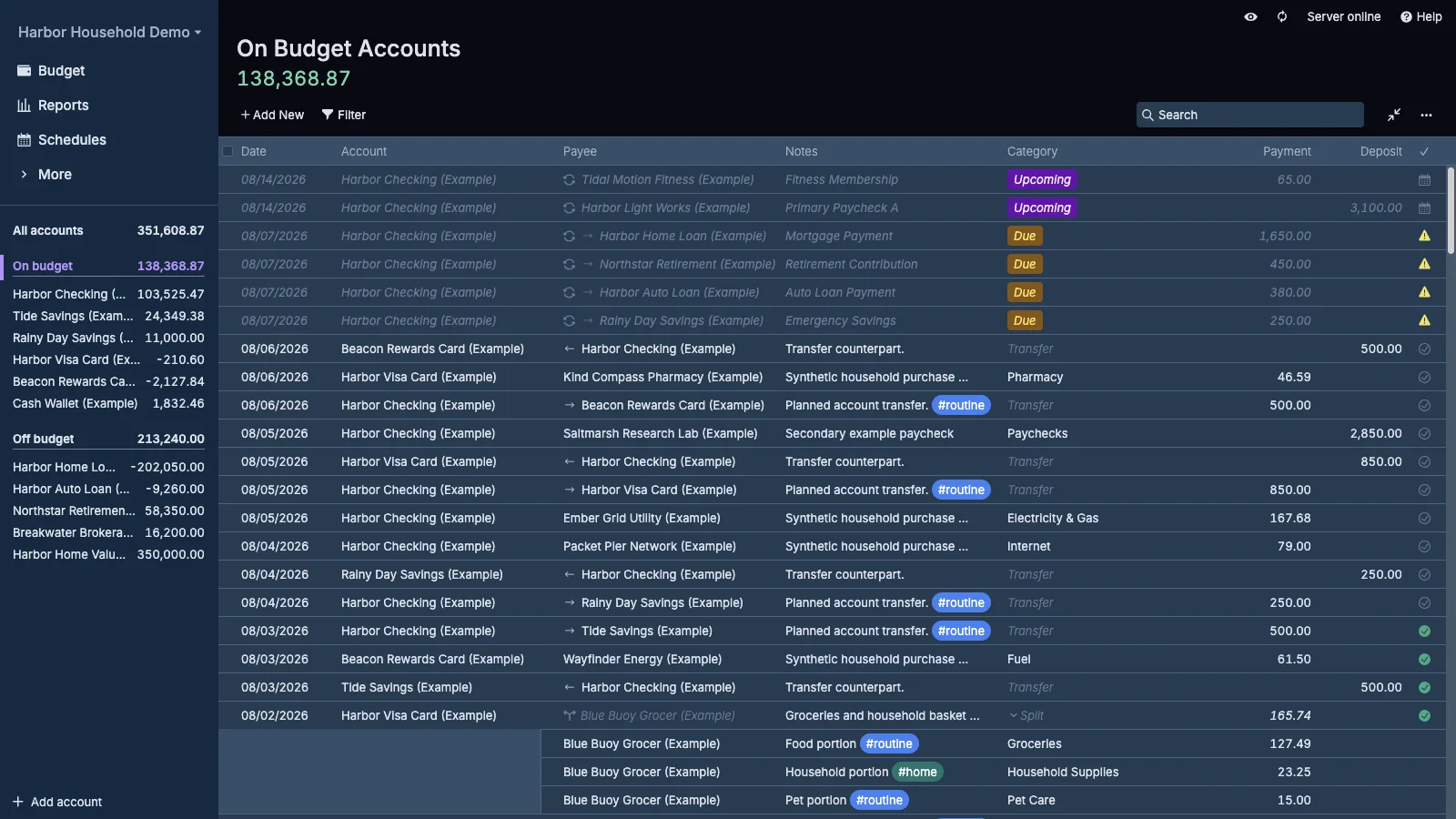The image size is (1456, 819).
Task: Click transfer arrow beside Harbor Auto Loan payee
Action: tap(588, 293)
